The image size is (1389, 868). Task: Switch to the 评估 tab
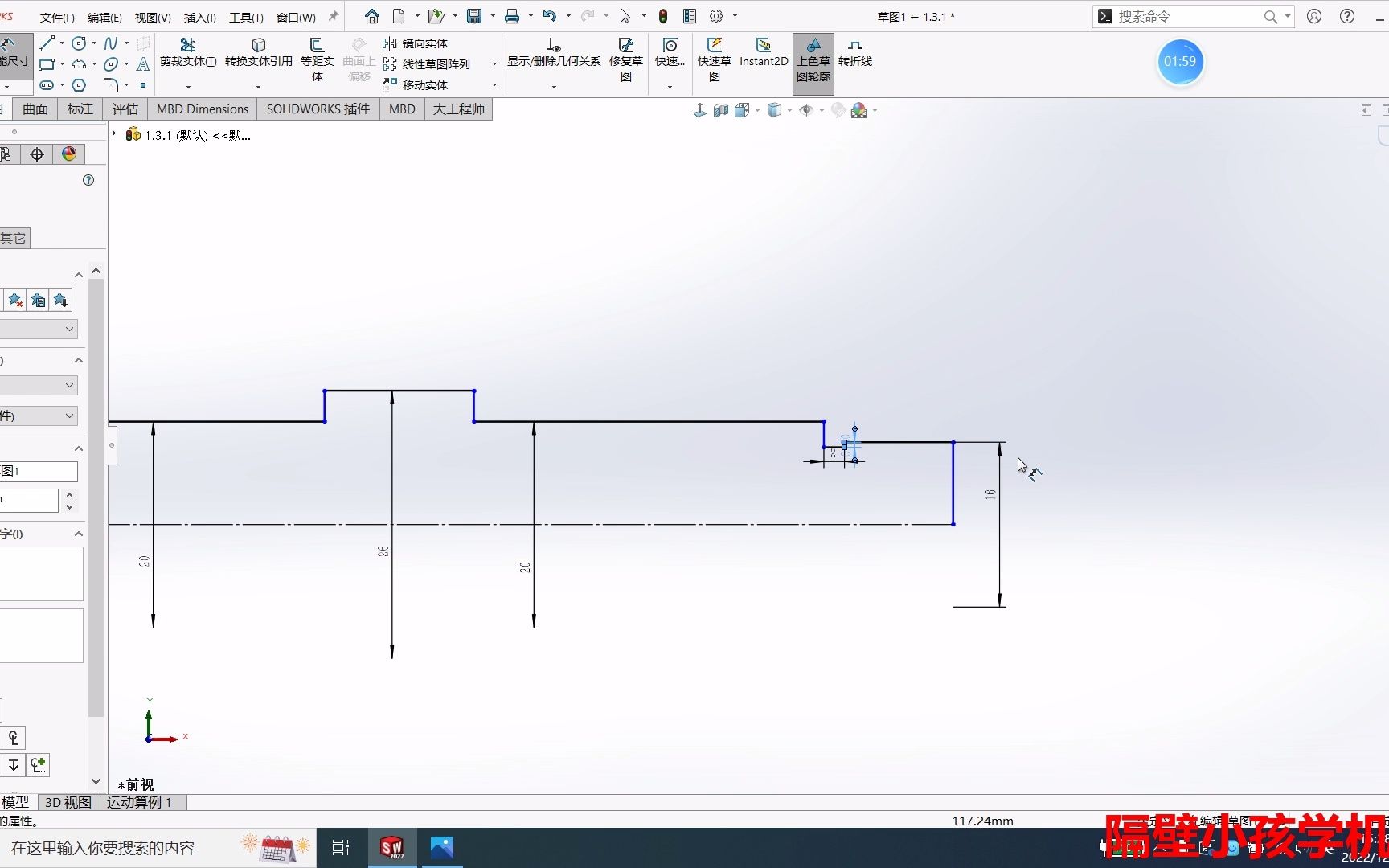(x=125, y=109)
